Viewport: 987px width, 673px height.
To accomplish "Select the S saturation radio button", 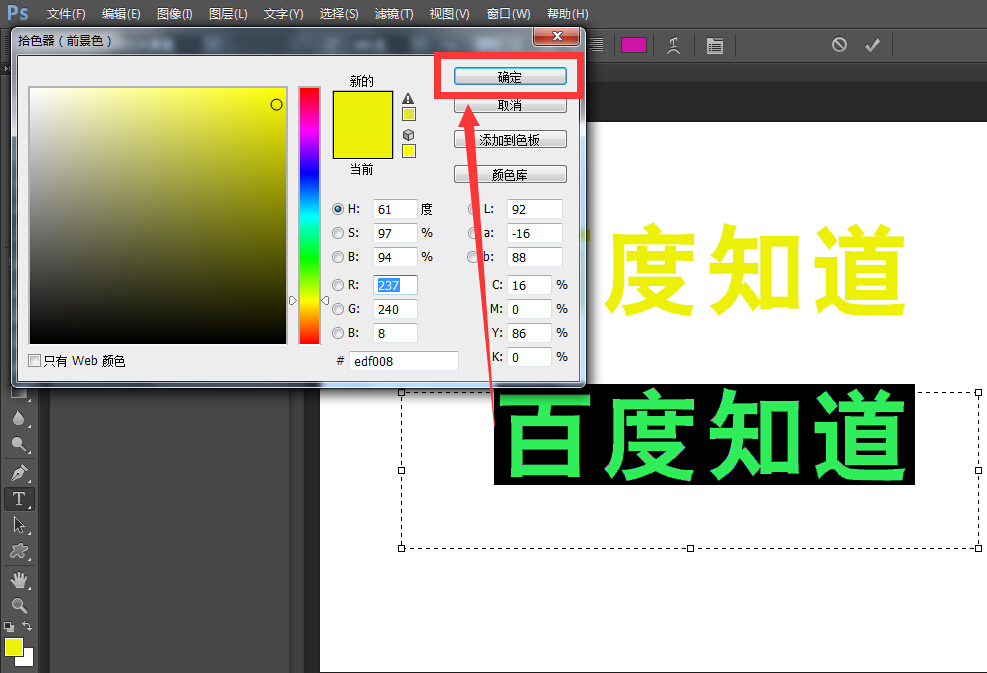I will coord(338,233).
